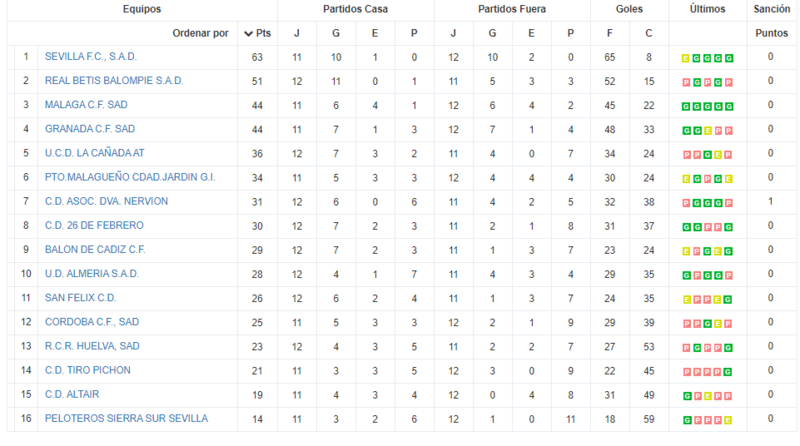Click Real Betis's first red P result icon
The width and height of the screenshot is (800, 446).
686,82
